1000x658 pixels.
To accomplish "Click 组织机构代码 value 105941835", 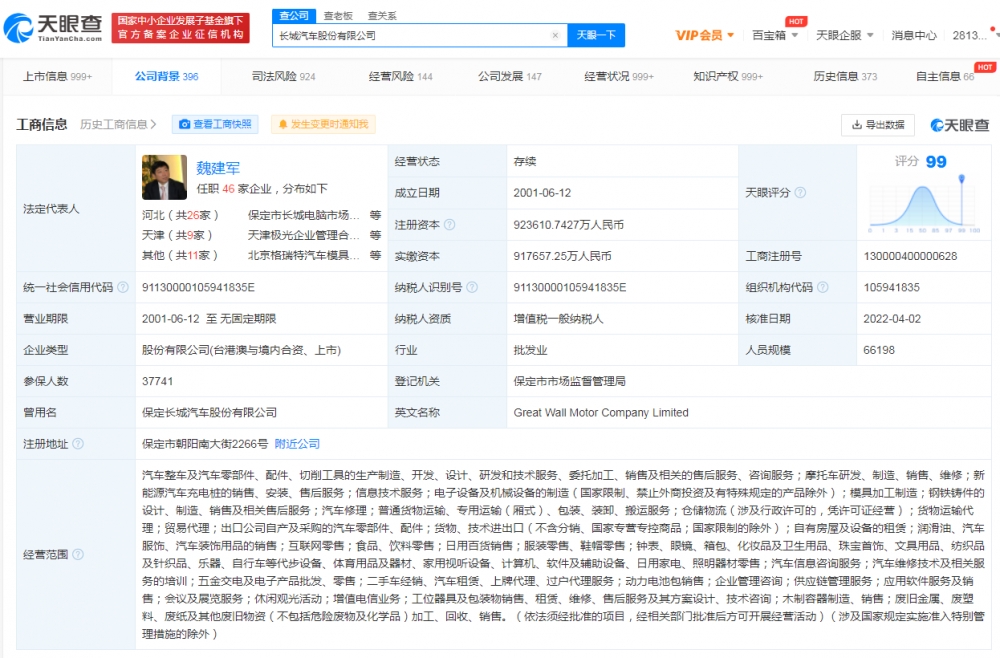I will pos(892,288).
